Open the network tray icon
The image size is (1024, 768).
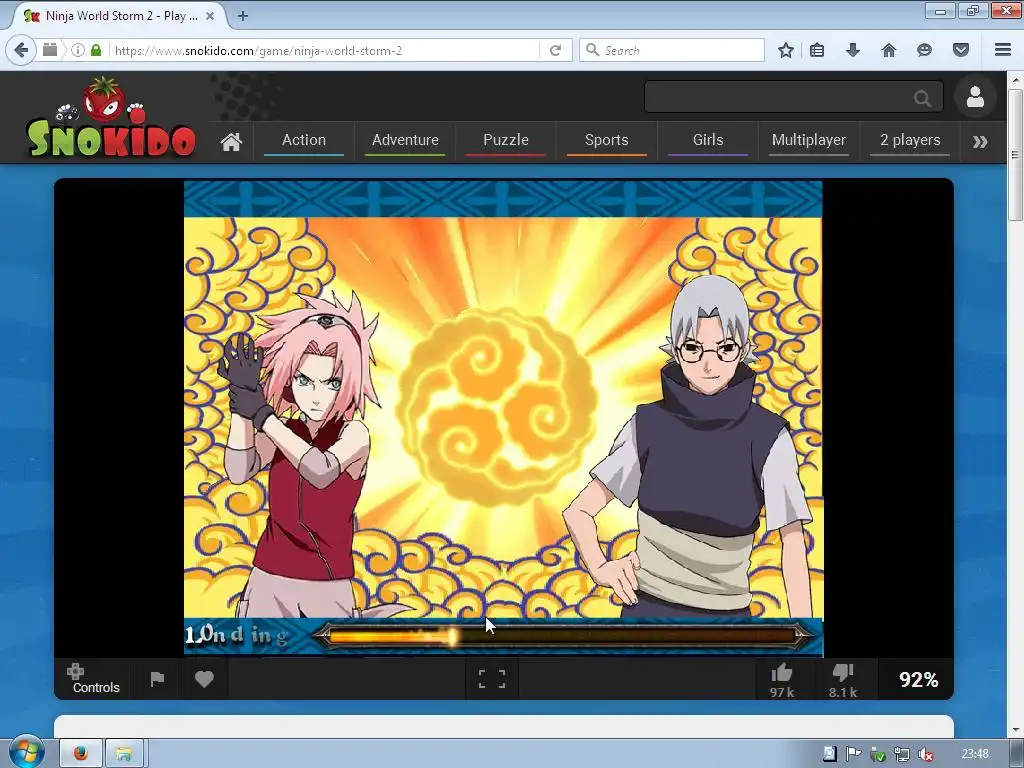pos(901,754)
